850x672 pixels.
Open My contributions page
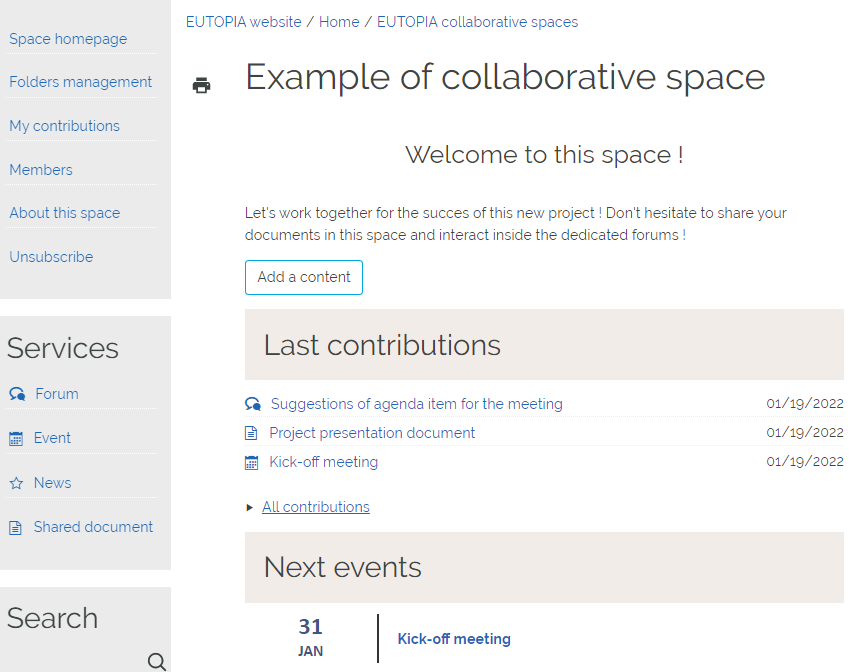pyautogui.click(x=64, y=126)
